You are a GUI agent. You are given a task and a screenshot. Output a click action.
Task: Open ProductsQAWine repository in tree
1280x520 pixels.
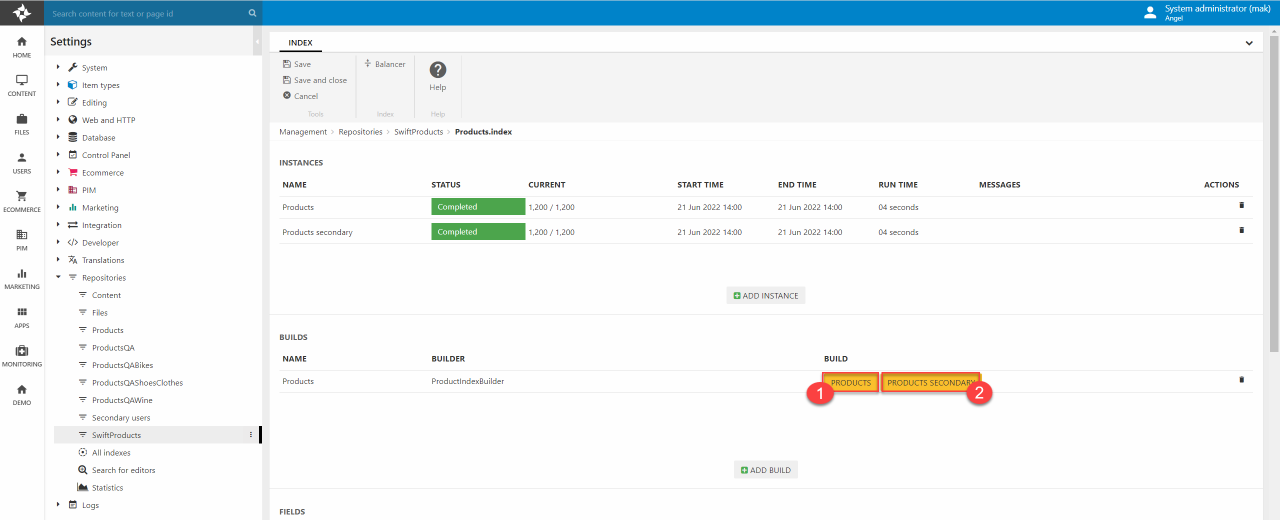122,400
